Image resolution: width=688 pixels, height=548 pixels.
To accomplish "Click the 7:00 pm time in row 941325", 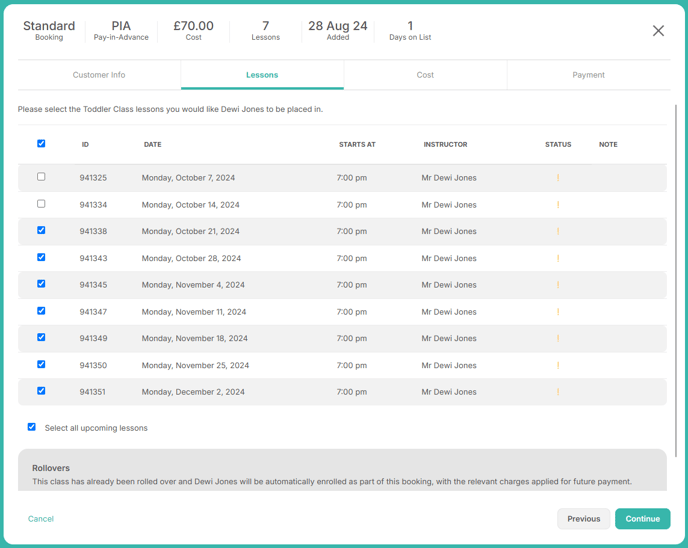I will coord(352,178).
